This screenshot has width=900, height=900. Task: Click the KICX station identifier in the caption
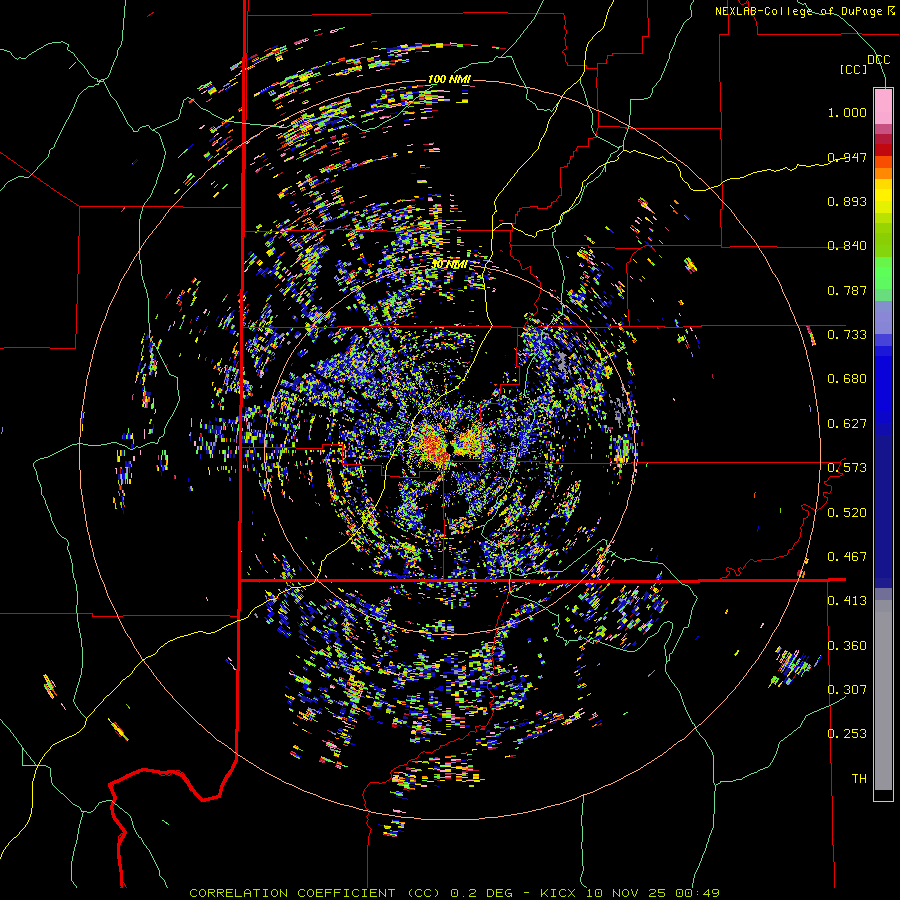pos(559,893)
